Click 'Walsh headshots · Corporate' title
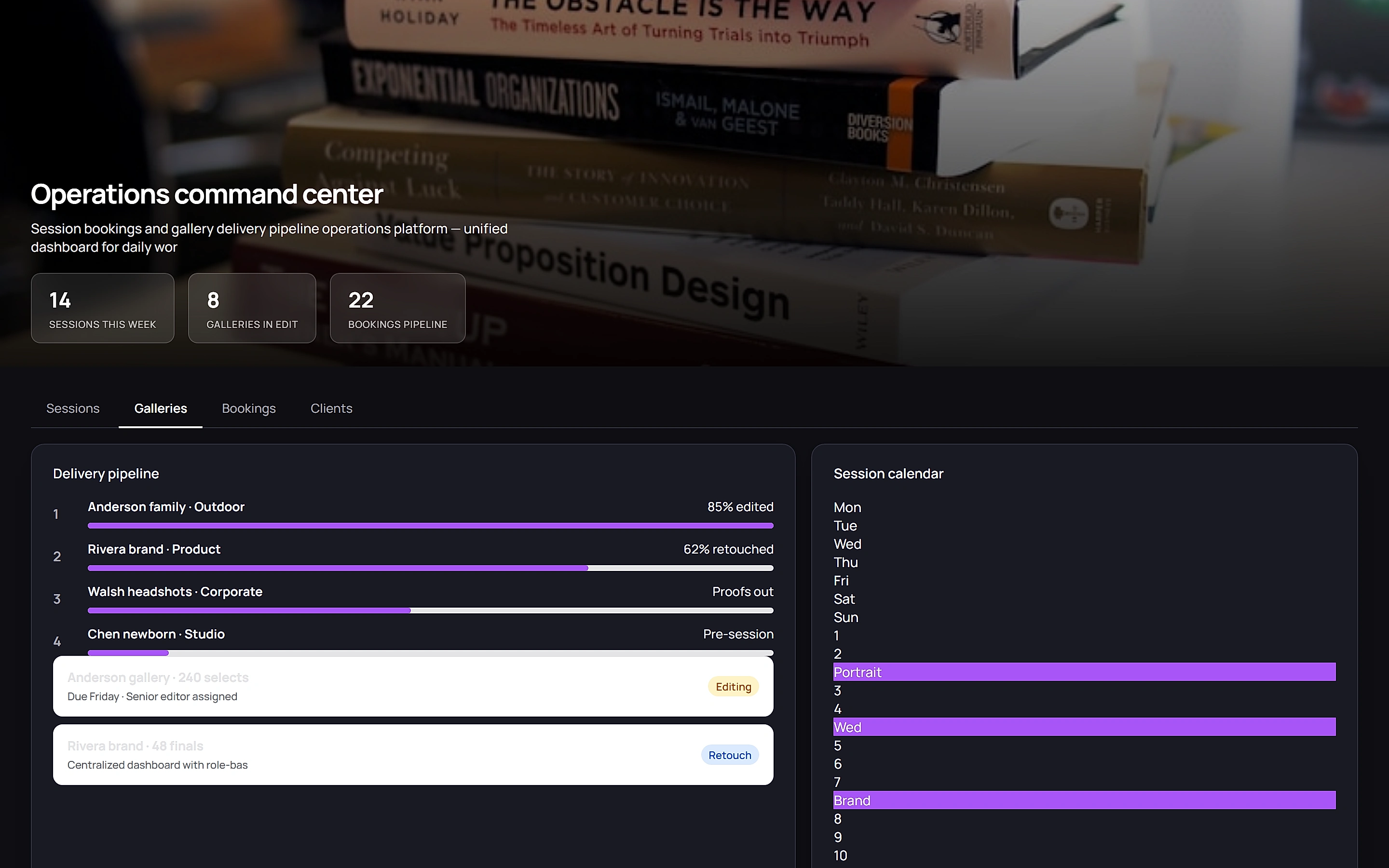The image size is (1389, 868). 175,592
